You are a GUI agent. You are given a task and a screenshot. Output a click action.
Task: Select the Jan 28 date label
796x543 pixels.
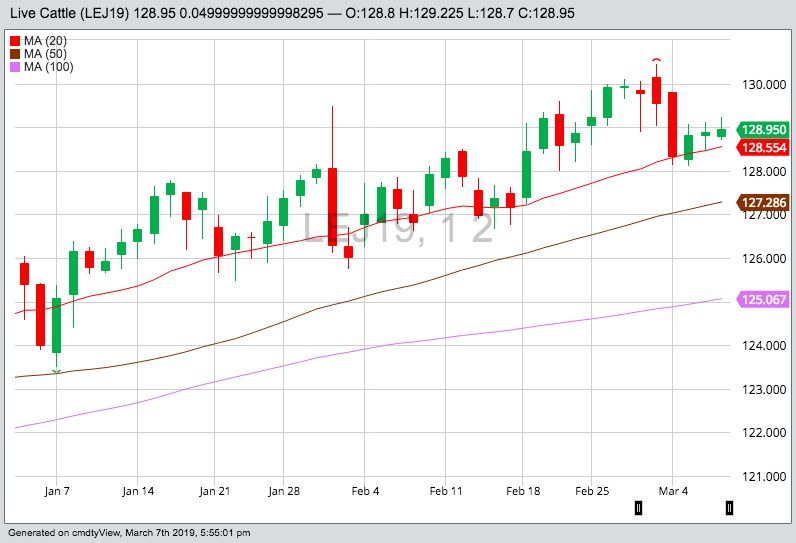284,491
